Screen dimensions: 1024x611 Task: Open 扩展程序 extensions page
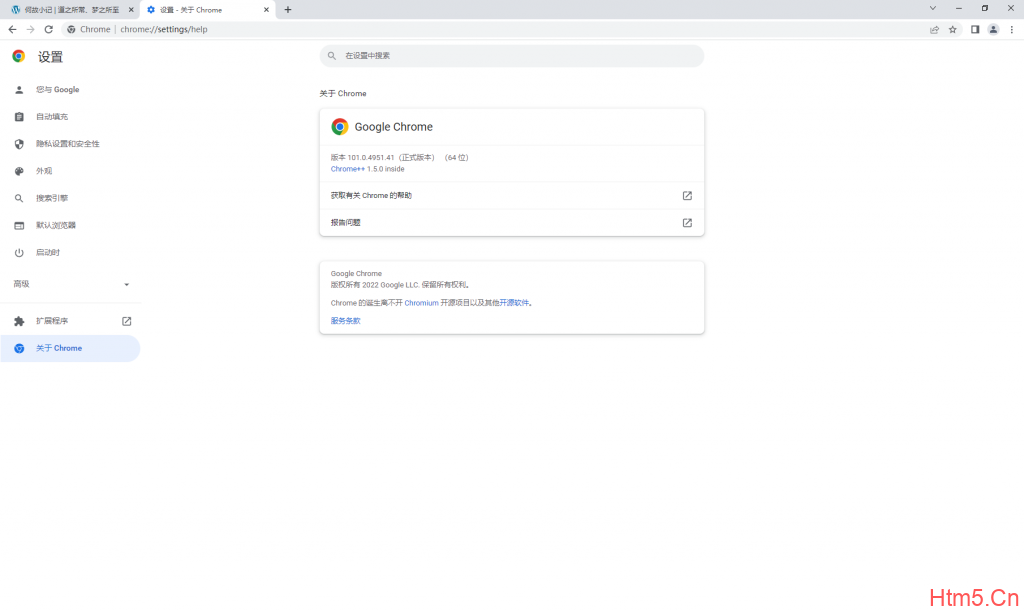click(x=70, y=321)
